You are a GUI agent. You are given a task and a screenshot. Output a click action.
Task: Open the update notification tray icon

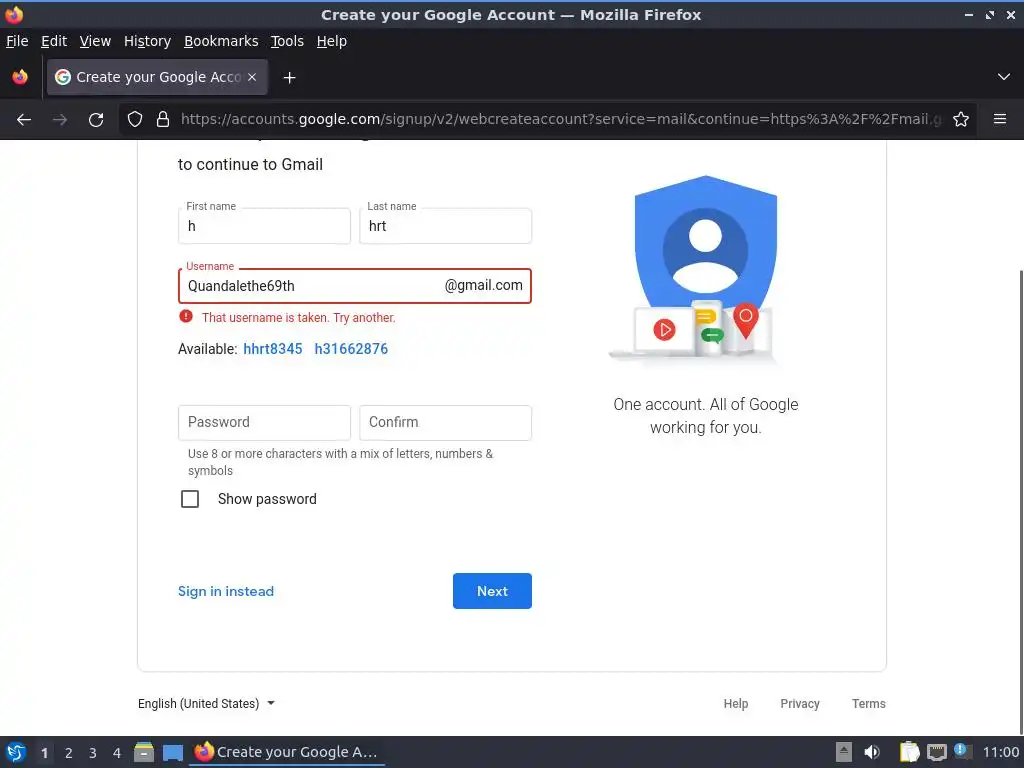coord(961,751)
